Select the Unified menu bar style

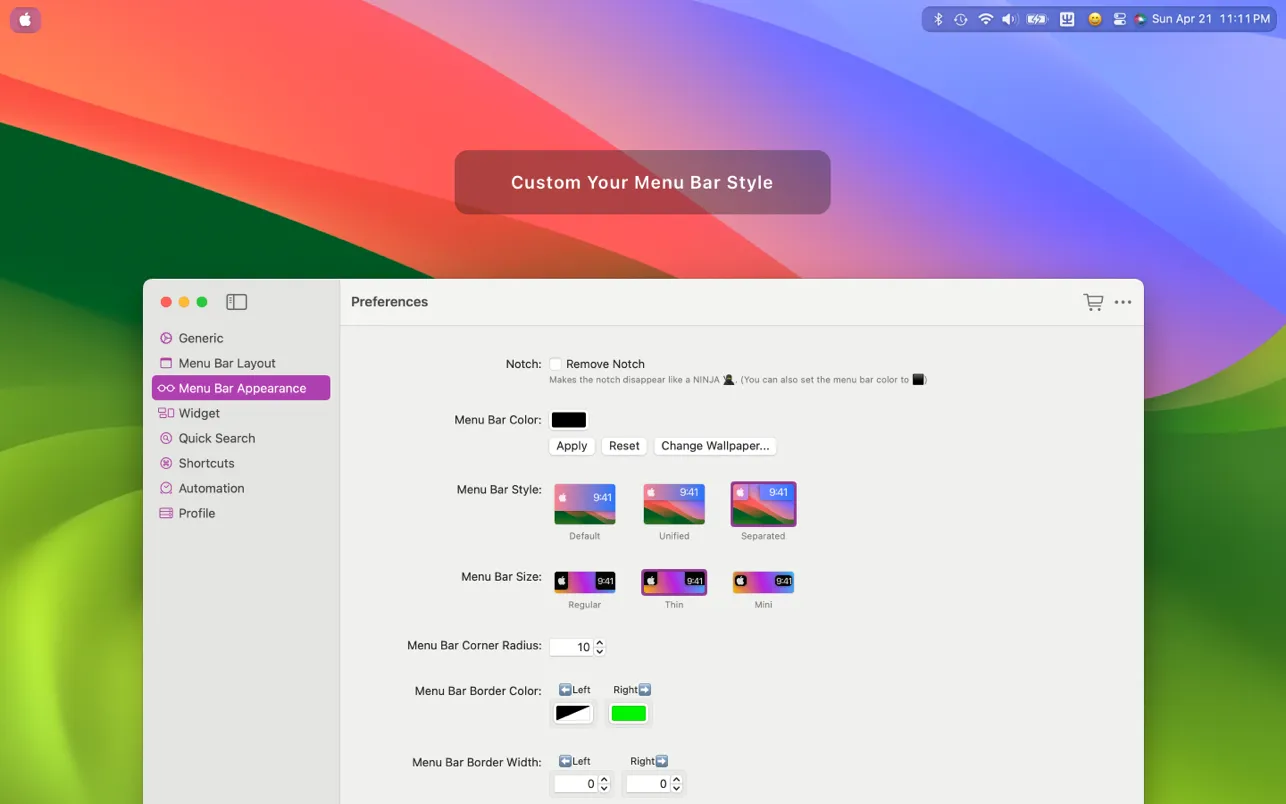pyautogui.click(x=674, y=504)
